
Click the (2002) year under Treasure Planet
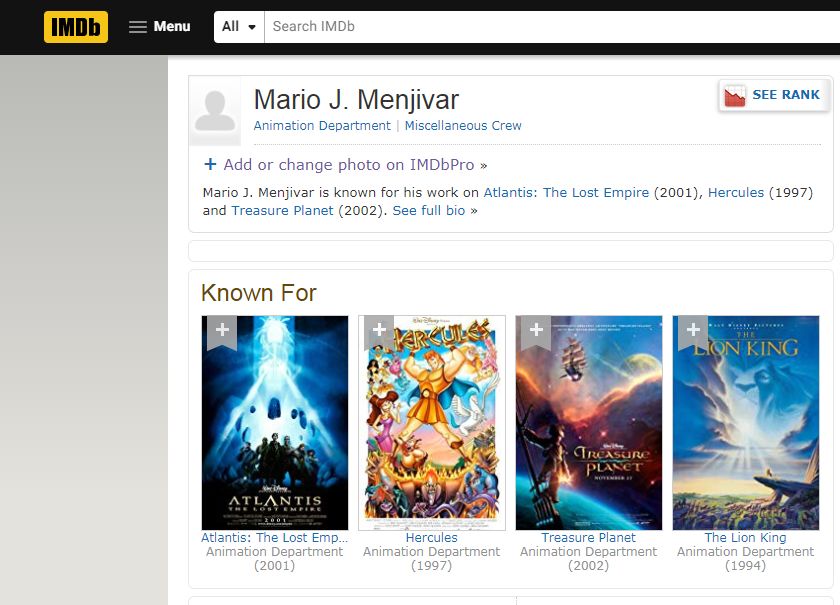click(x=588, y=566)
